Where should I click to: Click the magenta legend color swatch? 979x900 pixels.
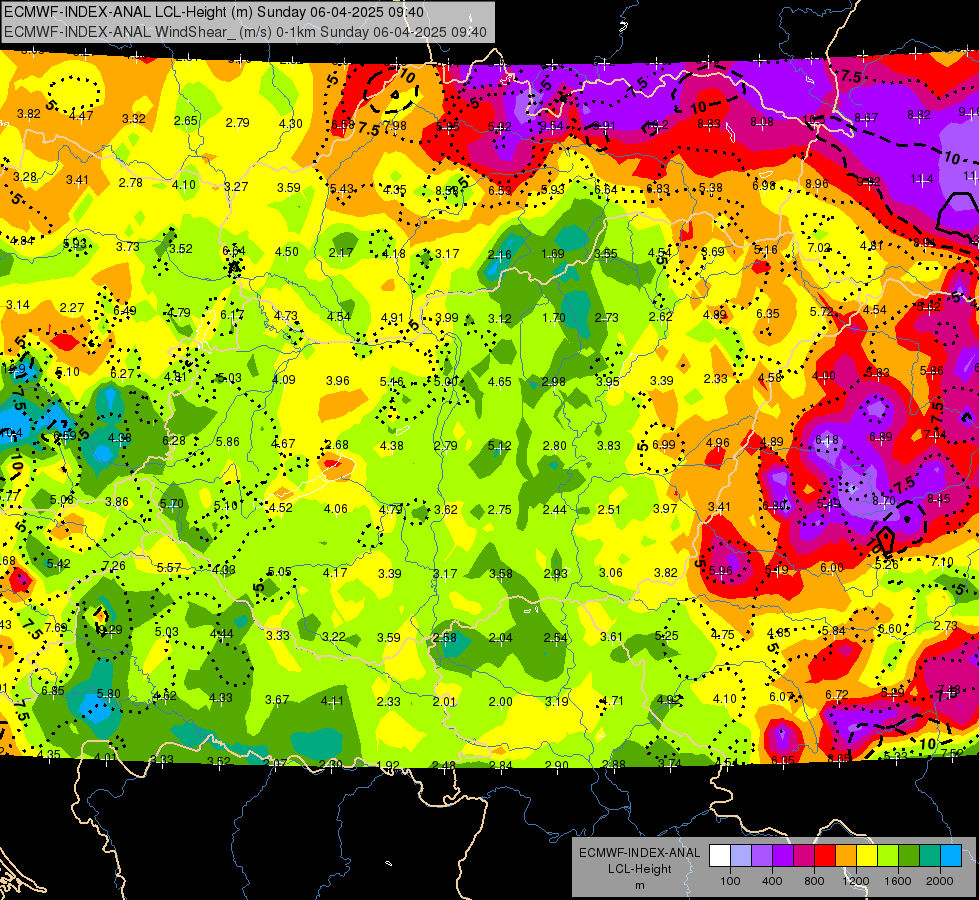[x=804, y=856]
